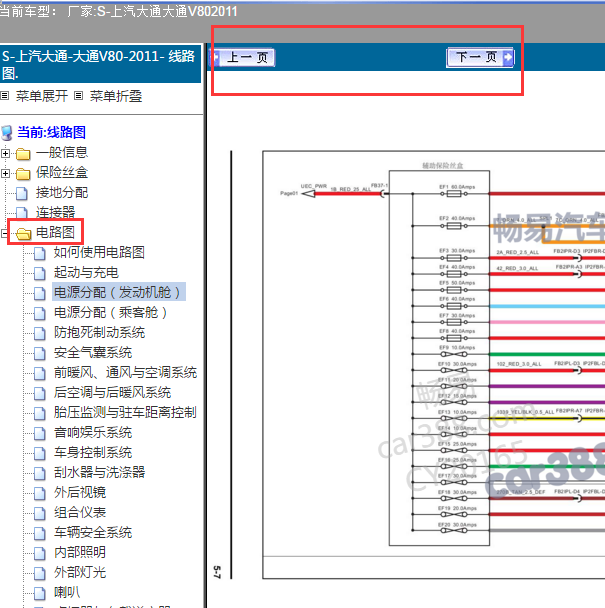Click page icon beside 车身控制系统
This screenshot has height=608, width=605.
(40, 454)
